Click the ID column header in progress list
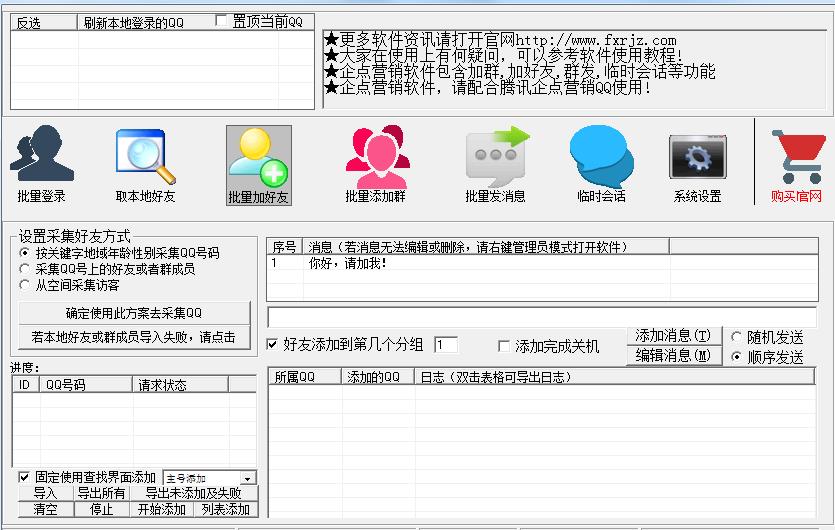 26,385
